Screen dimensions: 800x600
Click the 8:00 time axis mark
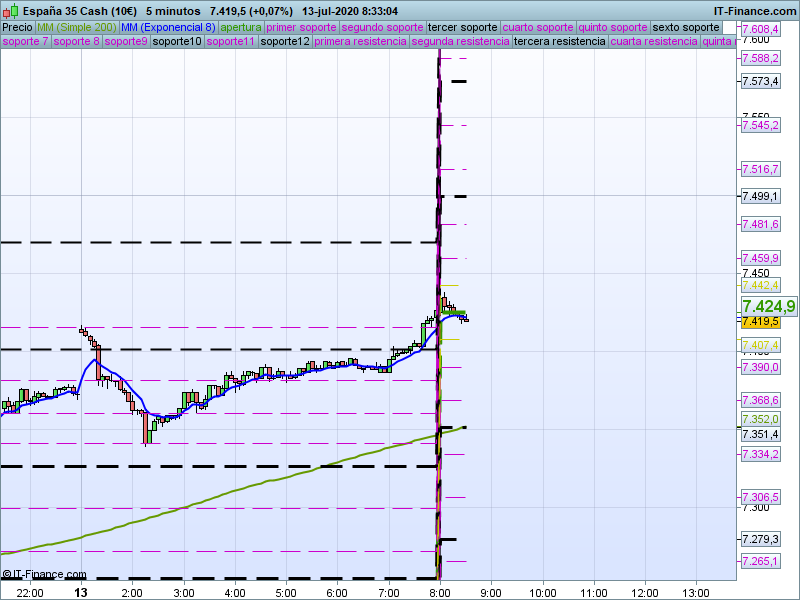(440, 592)
